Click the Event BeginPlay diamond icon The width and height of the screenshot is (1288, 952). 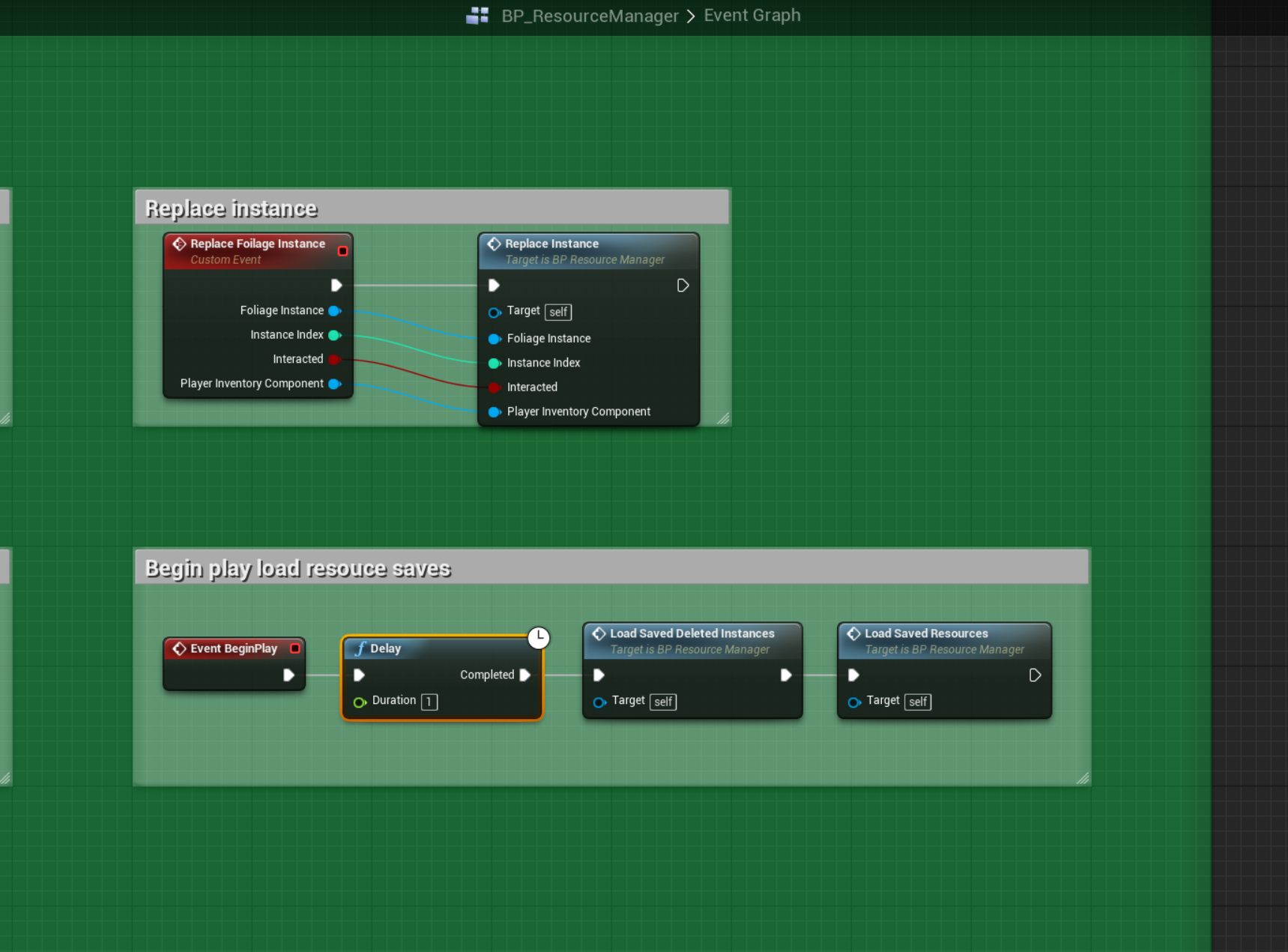[x=179, y=648]
